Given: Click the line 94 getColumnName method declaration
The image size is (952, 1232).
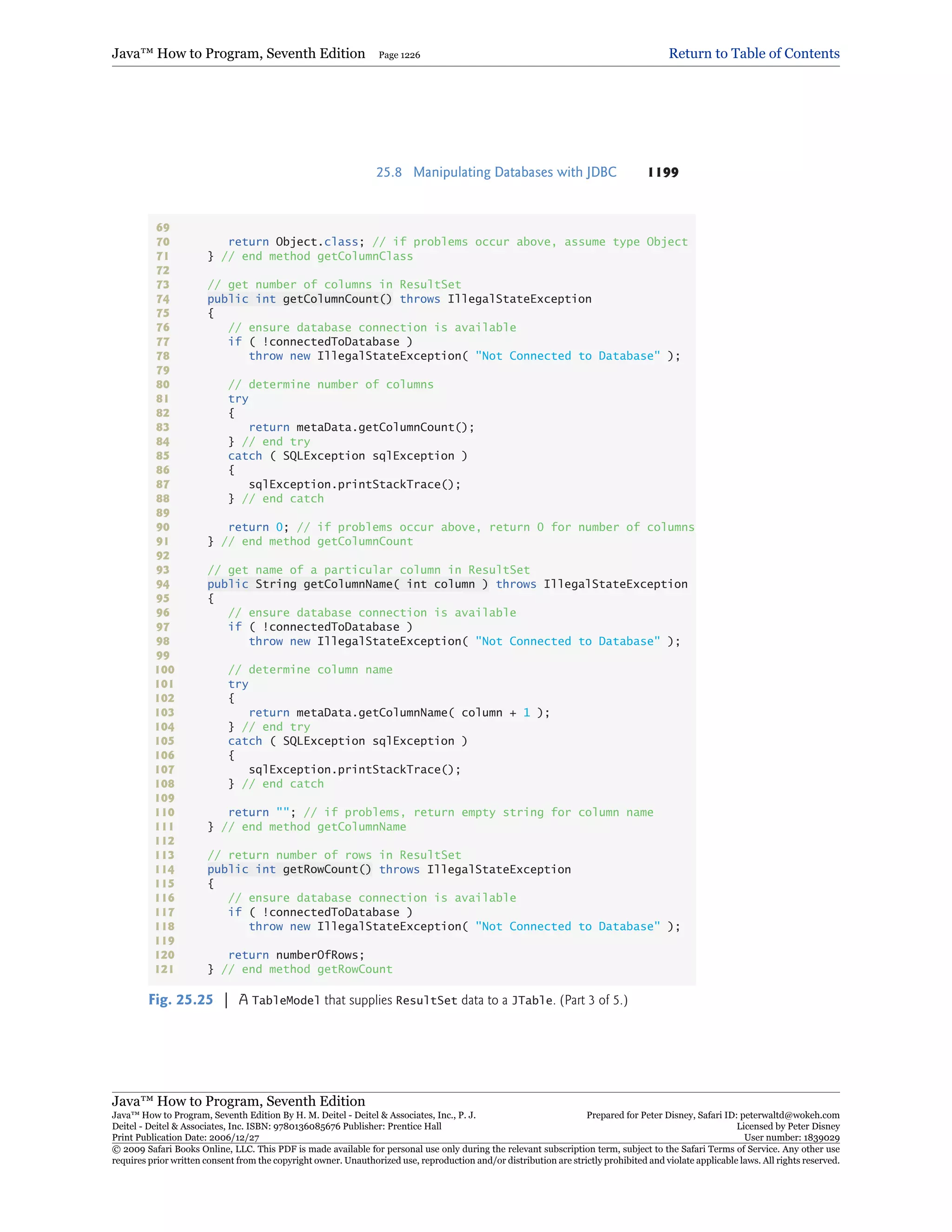Looking at the screenshot, I should click(447, 584).
